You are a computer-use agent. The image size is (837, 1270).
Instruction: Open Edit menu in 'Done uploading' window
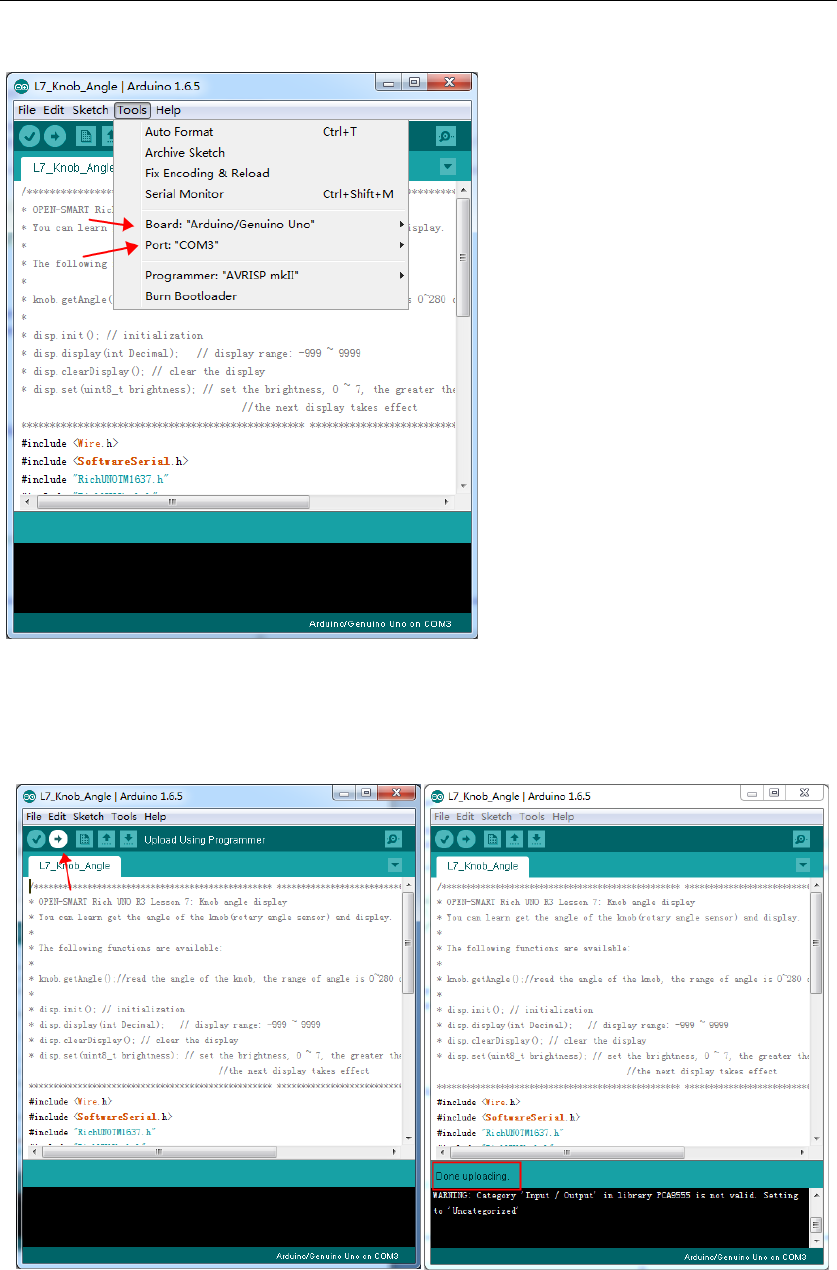[x=466, y=817]
